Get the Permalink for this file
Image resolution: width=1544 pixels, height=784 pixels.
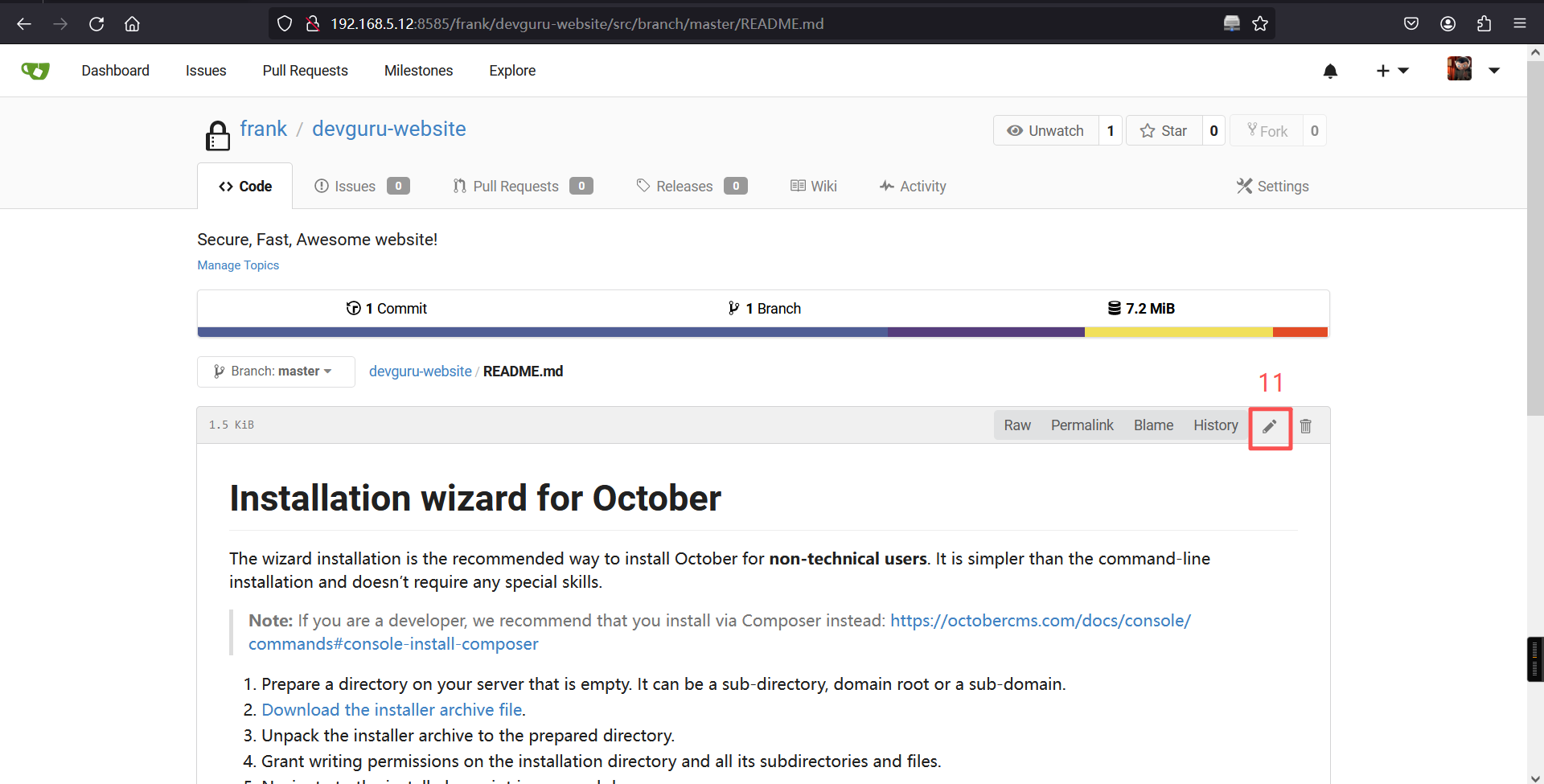[1082, 425]
